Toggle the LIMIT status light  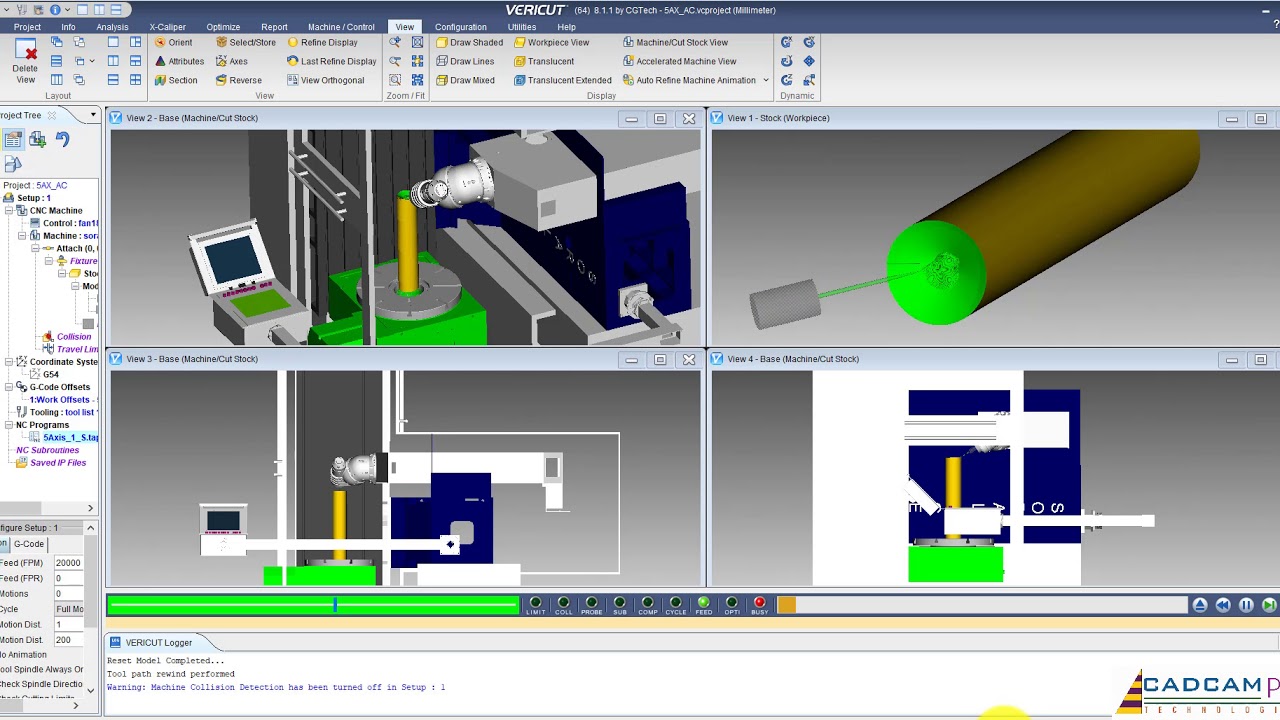[535, 605]
